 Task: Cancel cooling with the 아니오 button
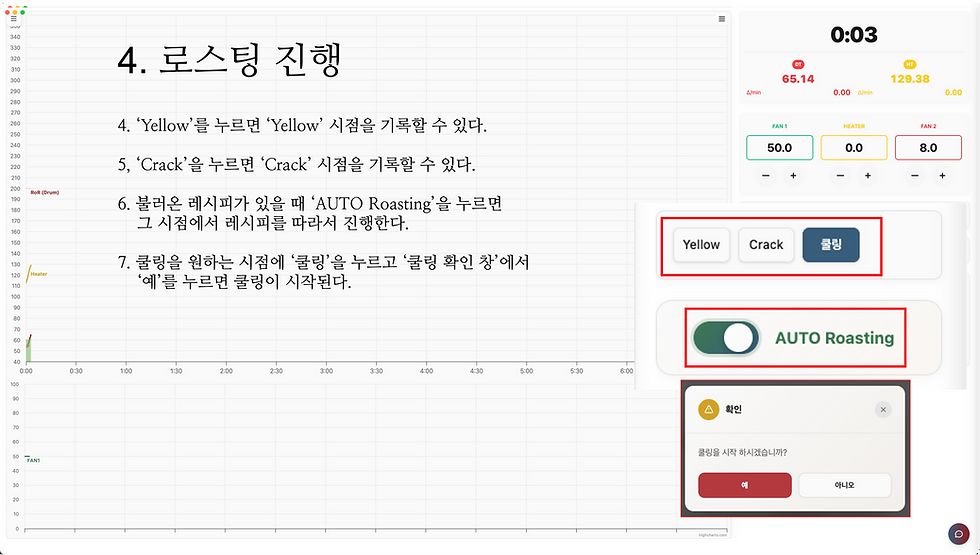tap(844, 485)
